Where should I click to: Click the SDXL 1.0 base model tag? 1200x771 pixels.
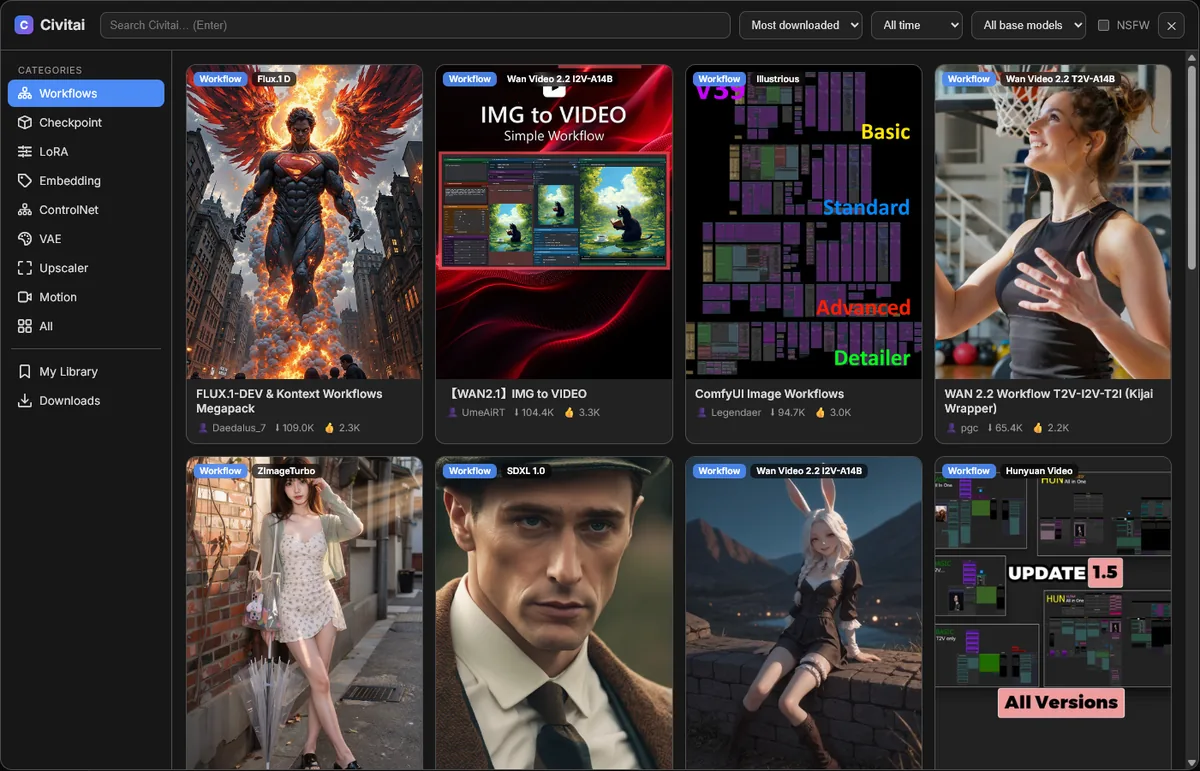click(x=526, y=471)
